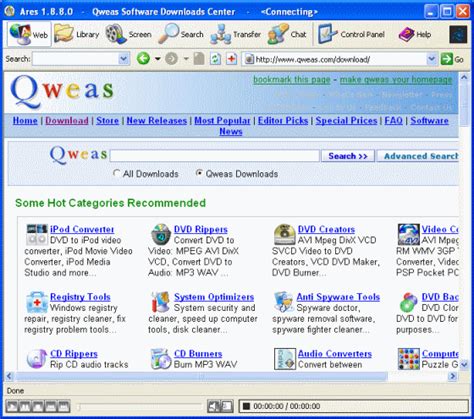Expand the Forward history dropdown arrow

pyautogui.click(x=186, y=59)
